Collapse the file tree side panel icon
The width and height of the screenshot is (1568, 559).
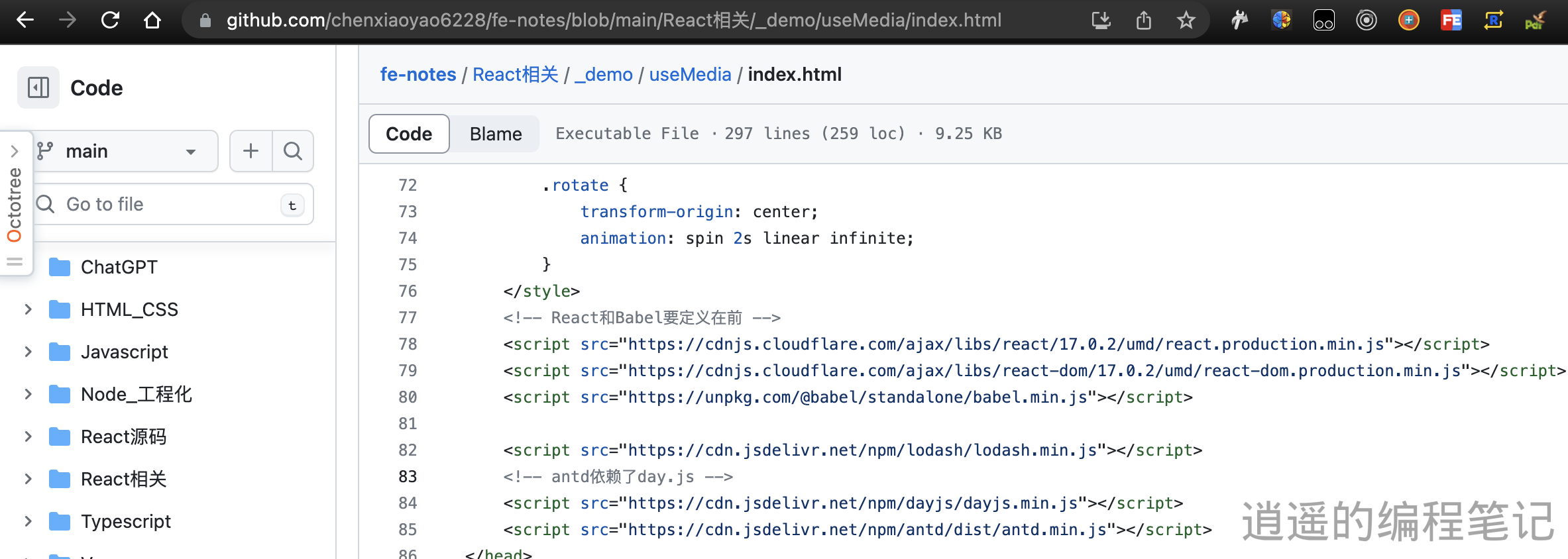pos(38,87)
